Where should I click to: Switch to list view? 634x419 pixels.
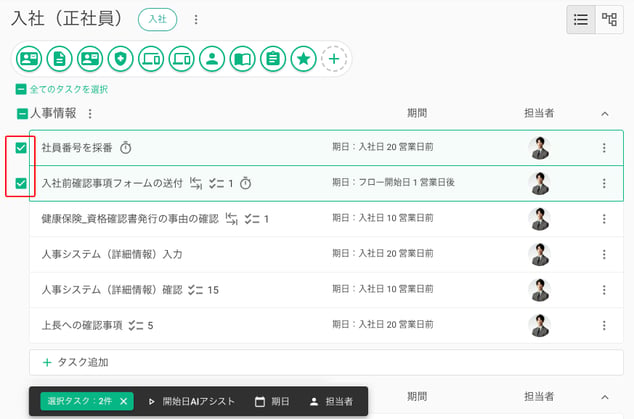581,19
